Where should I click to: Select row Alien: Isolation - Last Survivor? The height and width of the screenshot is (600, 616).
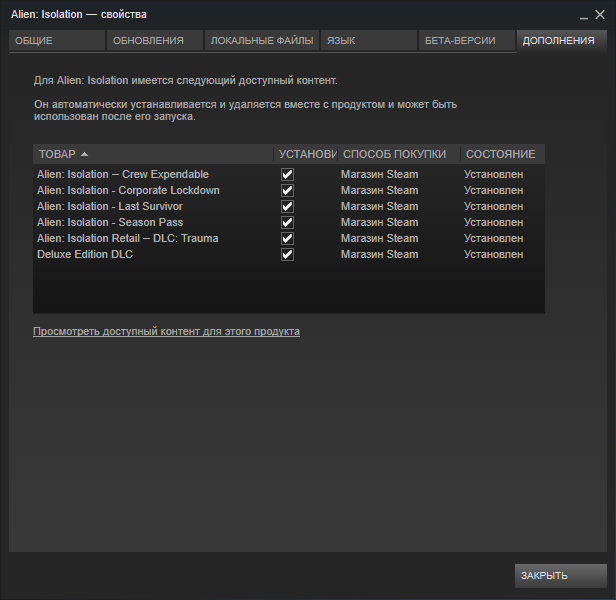[289, 207]
